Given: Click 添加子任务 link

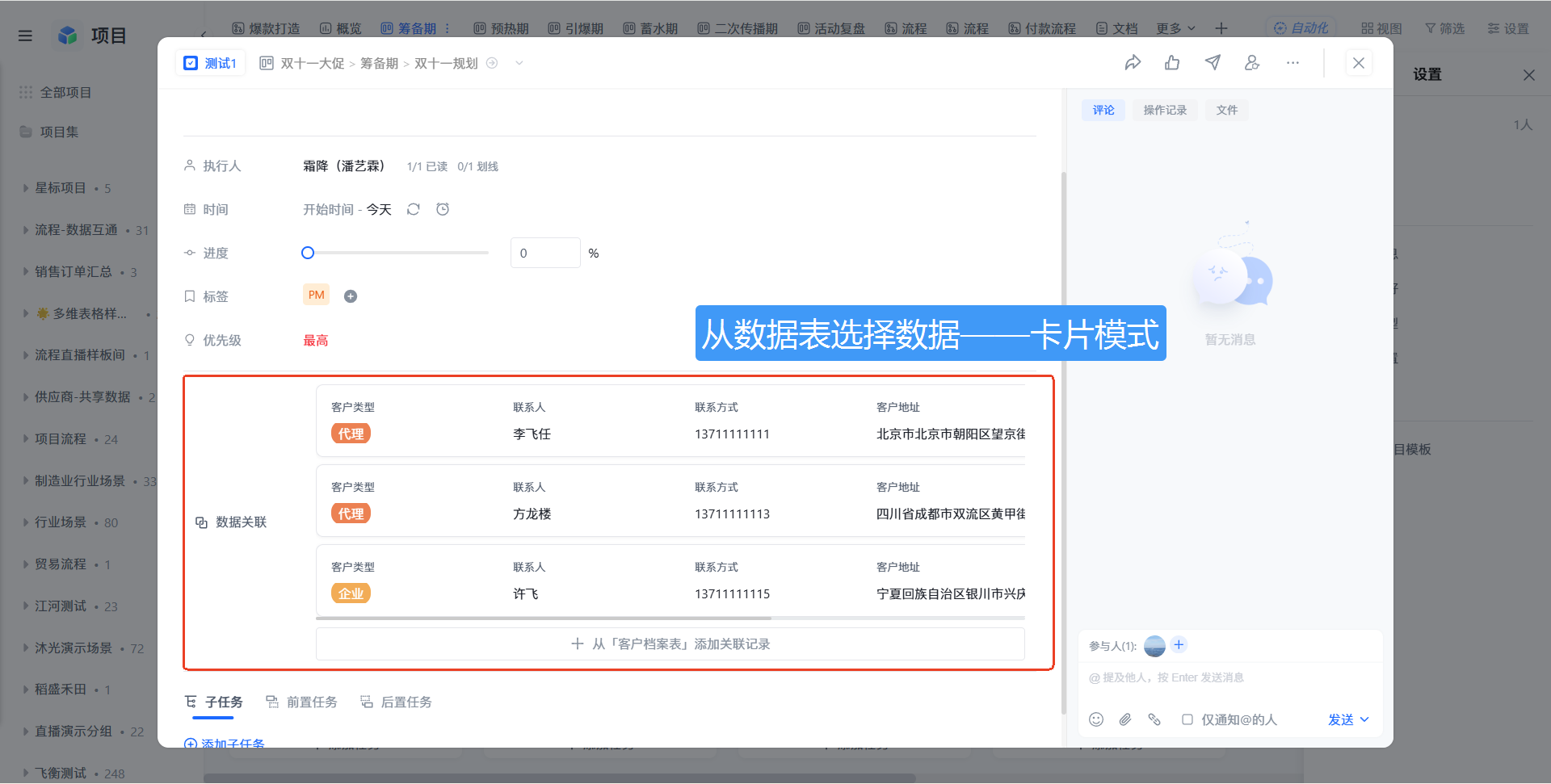Looking at the screenshot, I should (225, 744).
